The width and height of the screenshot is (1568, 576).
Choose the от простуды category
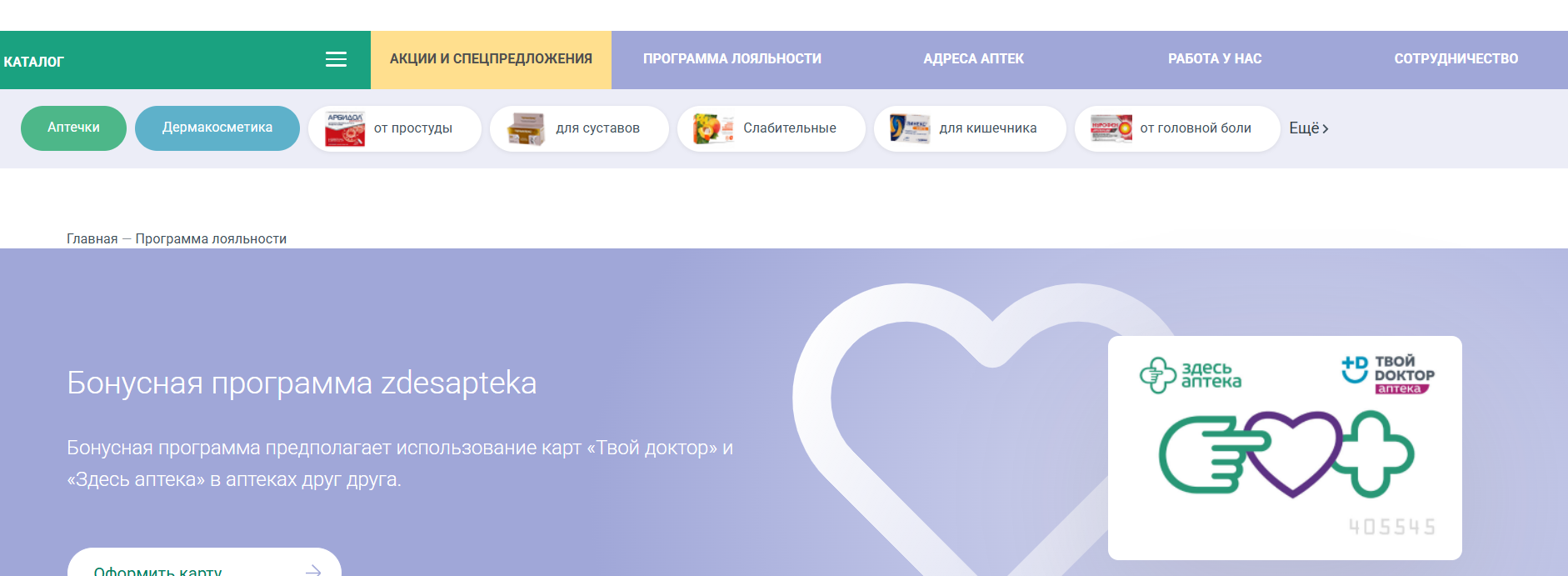pyautogui.click(x=395, y=128)
